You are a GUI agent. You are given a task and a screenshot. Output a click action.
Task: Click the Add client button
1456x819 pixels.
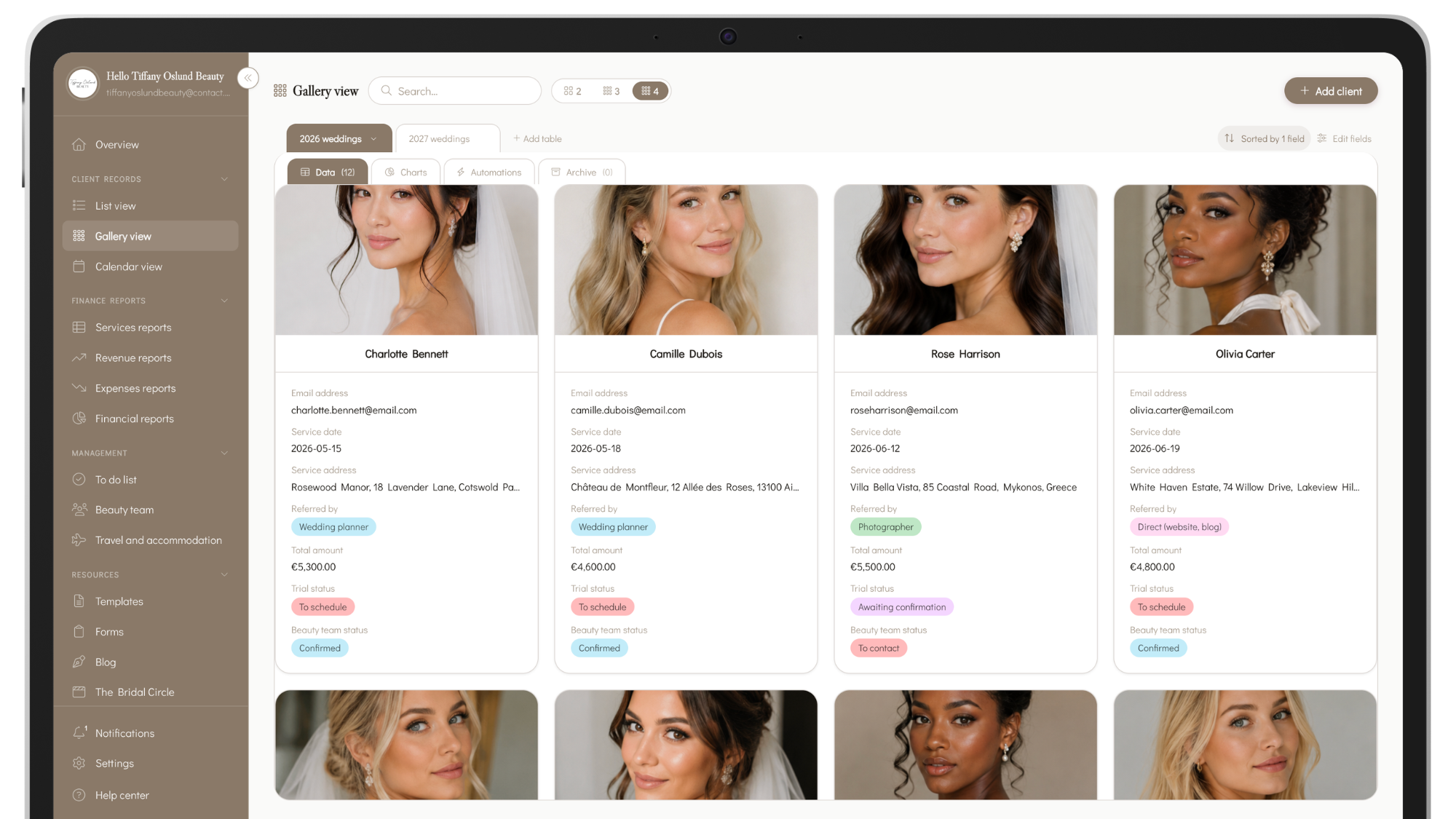click(x=1331, y=91)
